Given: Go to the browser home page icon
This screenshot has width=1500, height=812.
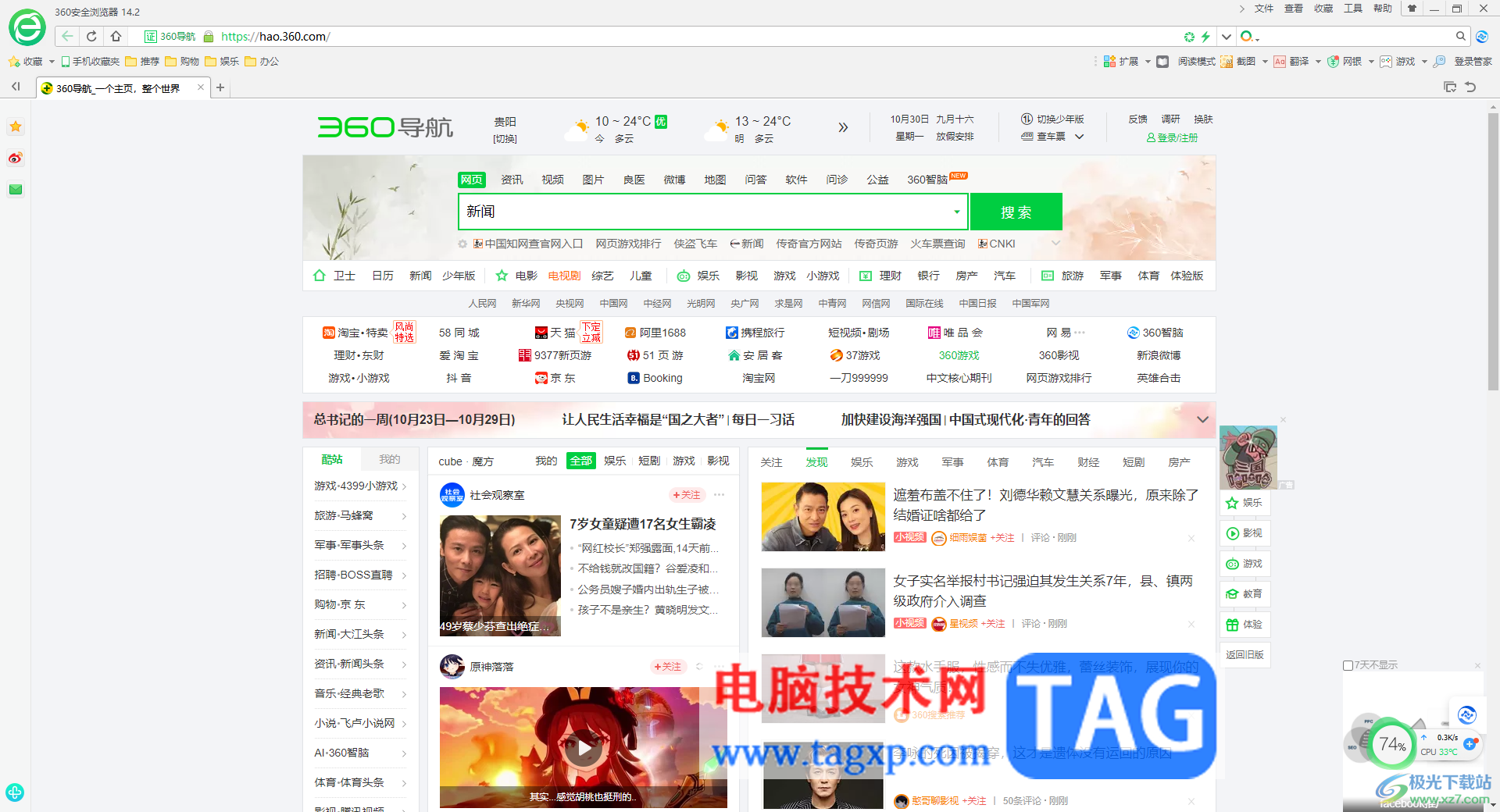Looking at the screenshot, I should click(x=116, y=36).
